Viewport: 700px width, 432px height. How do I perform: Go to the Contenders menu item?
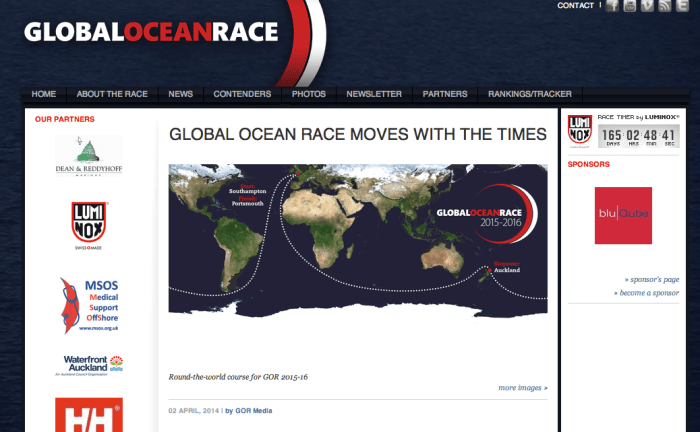242,94
